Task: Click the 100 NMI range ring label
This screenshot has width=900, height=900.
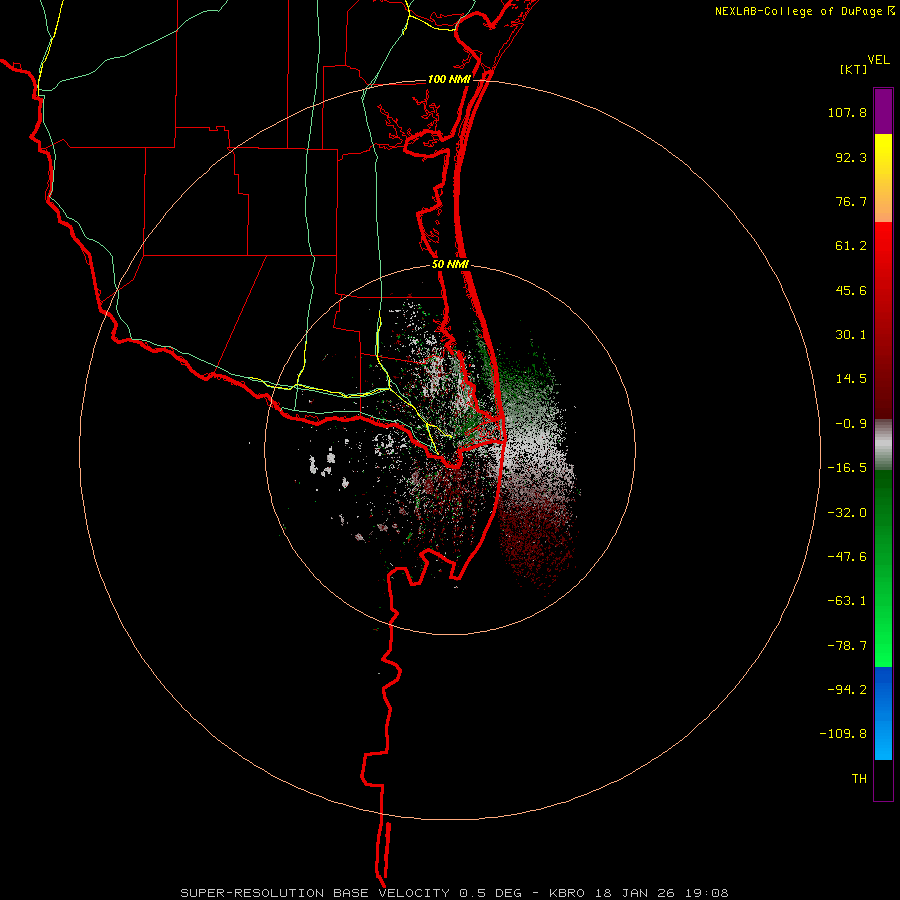Action: tap(449, 79)
